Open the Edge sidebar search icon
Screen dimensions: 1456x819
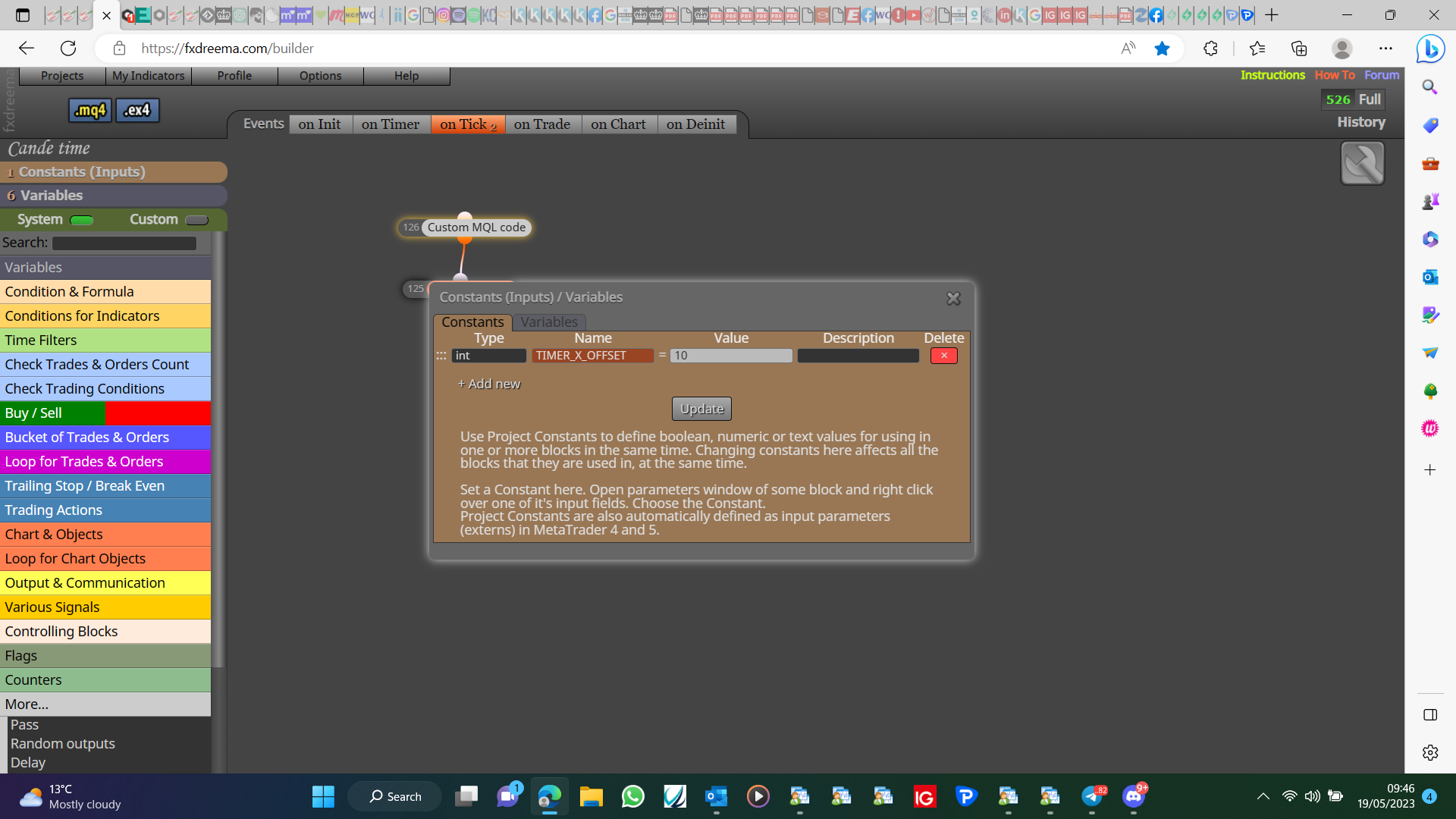tap(1430, 87)
